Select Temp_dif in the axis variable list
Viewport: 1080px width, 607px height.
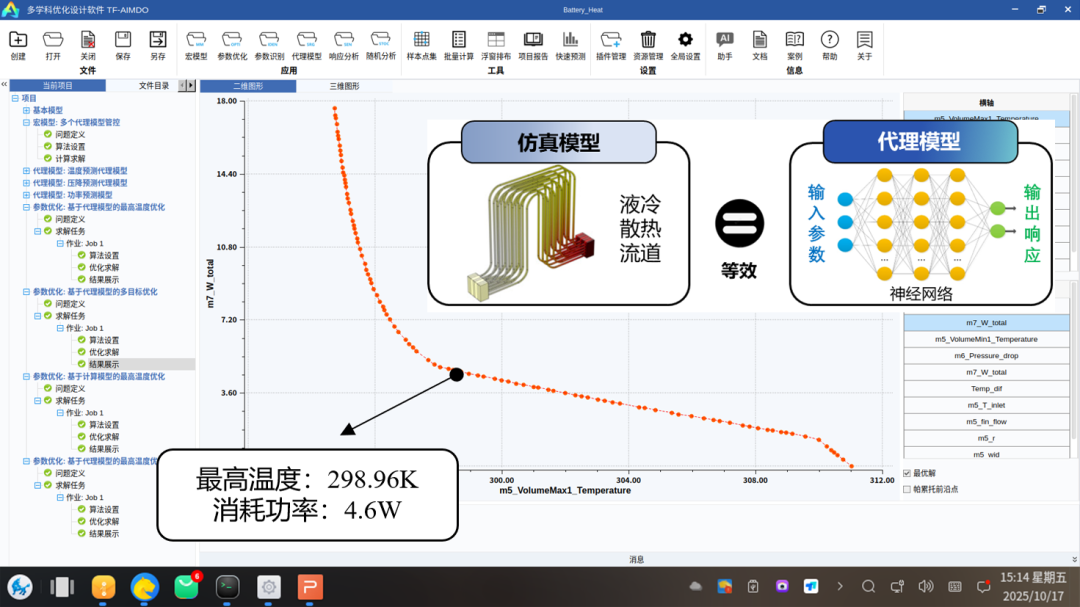(986, 389)
